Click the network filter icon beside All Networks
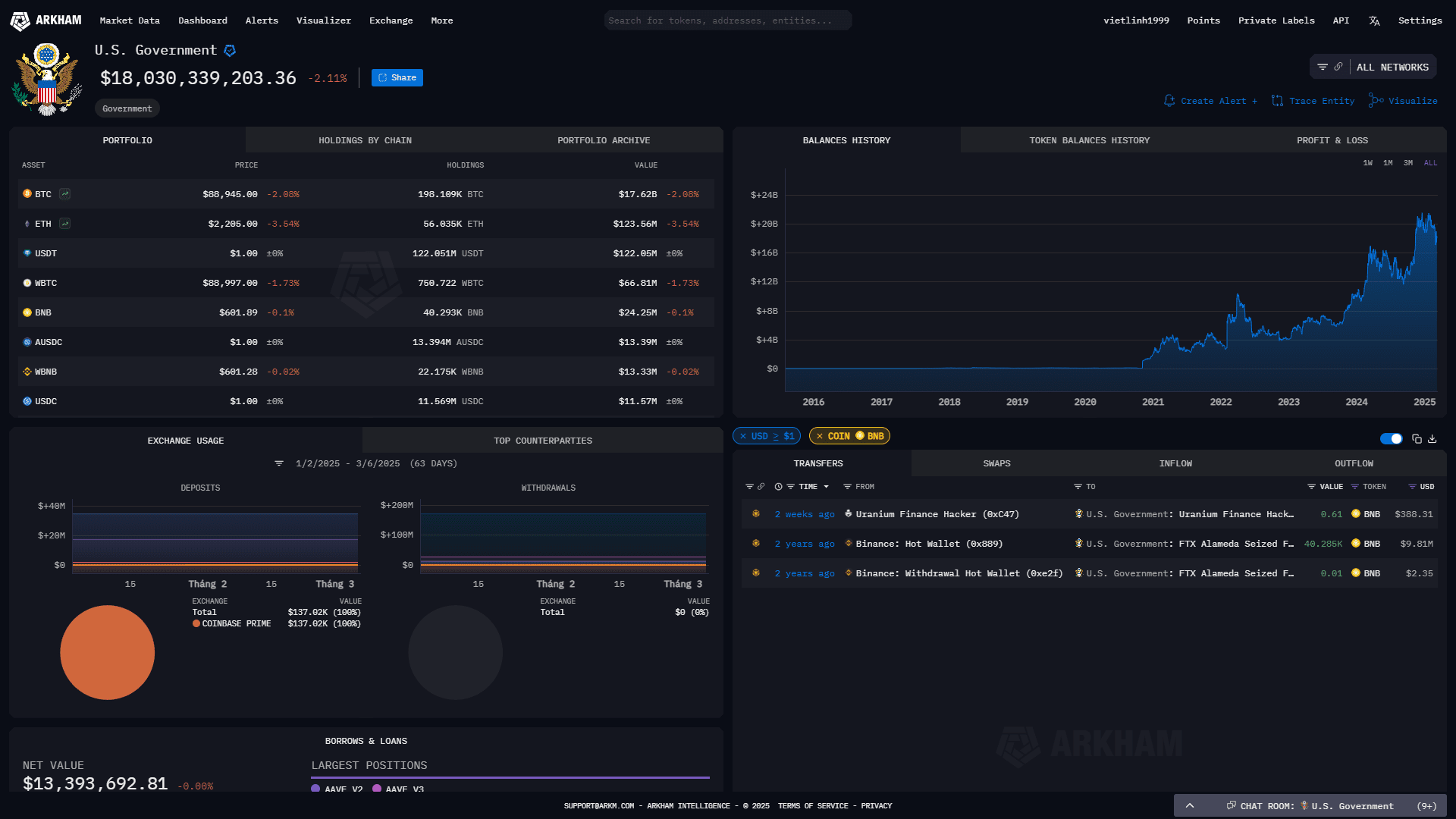The width and height of the screenshot is (1456, 819). [1323, 67]
